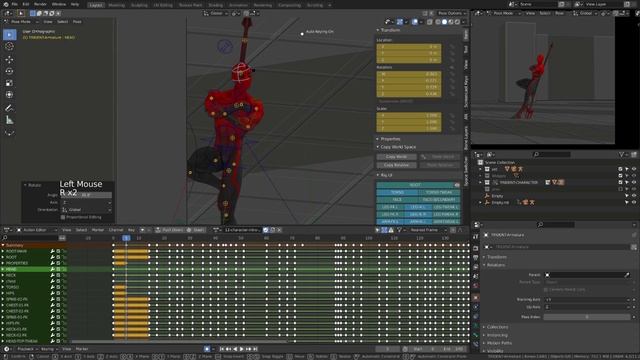The height and width of the screenshot is (360, 640).
Task: Click the outliner filter funnel icon
Action: click(621, 154)
